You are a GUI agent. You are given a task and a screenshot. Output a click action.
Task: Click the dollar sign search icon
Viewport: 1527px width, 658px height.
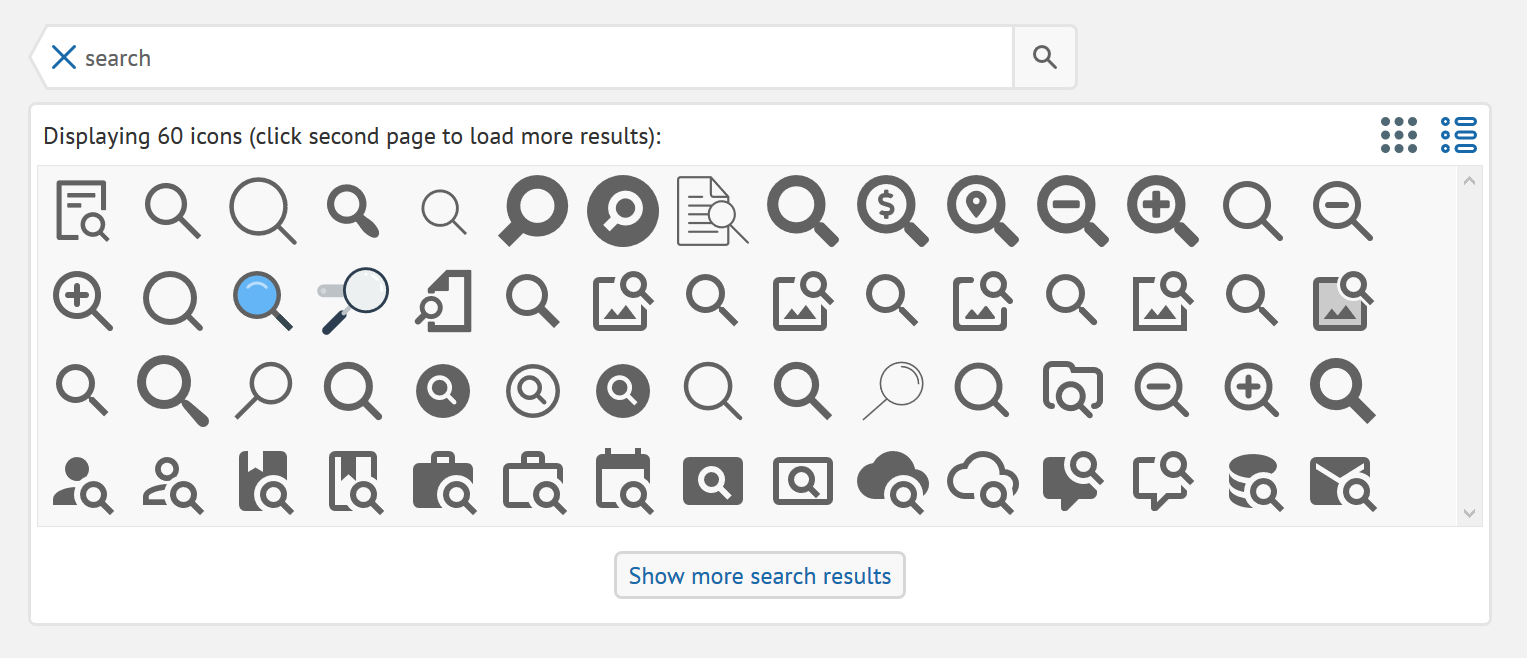891,211
